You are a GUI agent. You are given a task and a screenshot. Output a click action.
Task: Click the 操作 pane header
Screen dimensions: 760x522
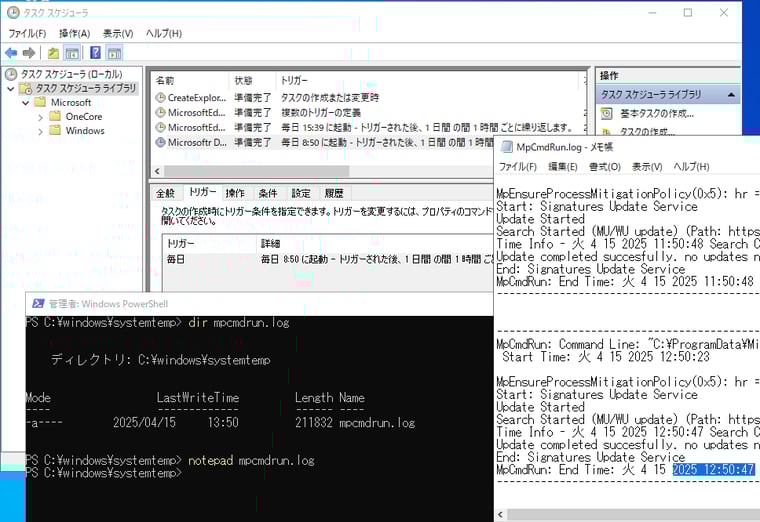tap(667, 76)
